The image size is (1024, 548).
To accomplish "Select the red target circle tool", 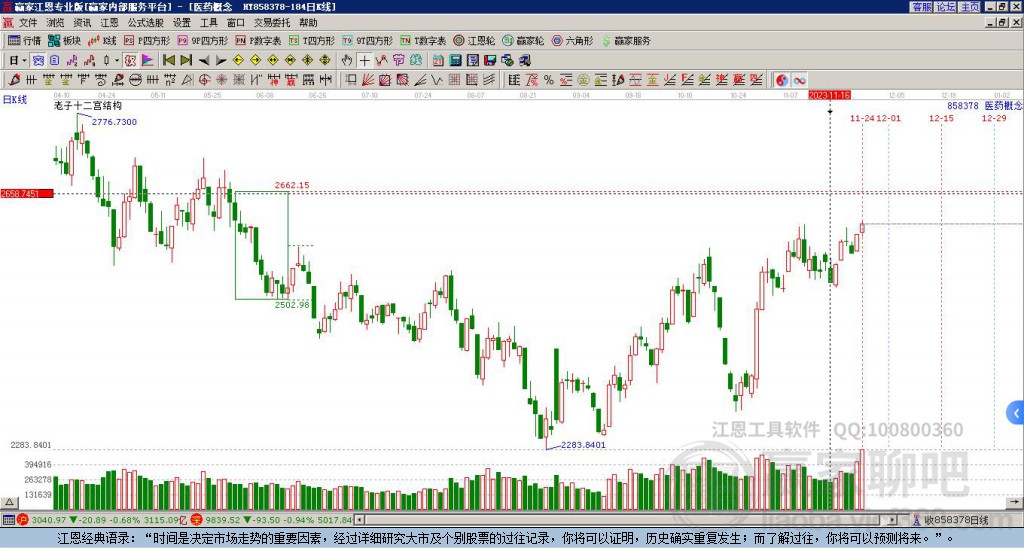I will [204, 80].
